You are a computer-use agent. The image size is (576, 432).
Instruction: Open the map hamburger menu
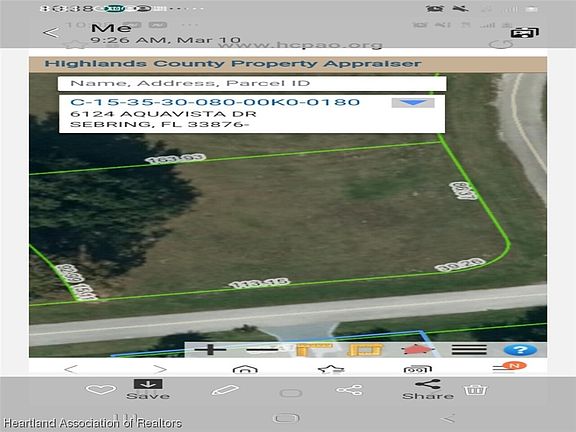pos(469,349)
